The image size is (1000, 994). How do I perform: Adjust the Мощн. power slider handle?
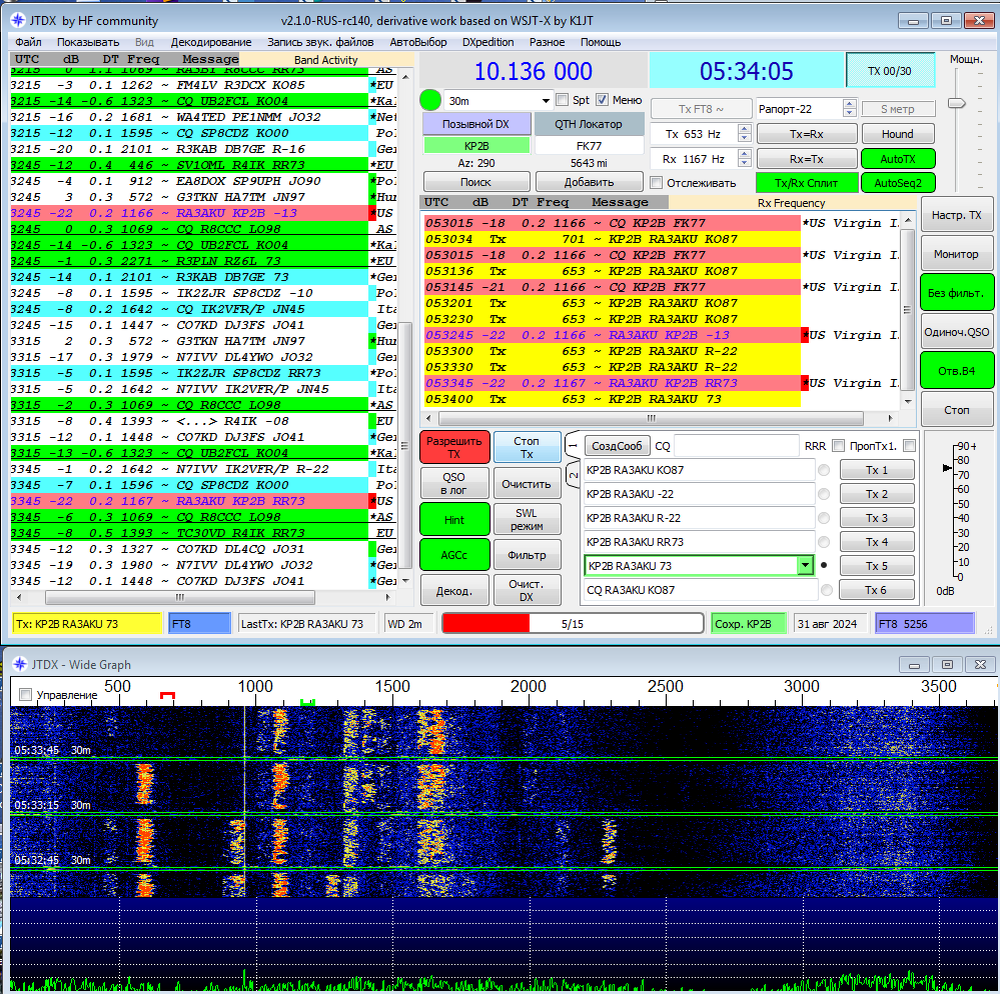(957, 103)
